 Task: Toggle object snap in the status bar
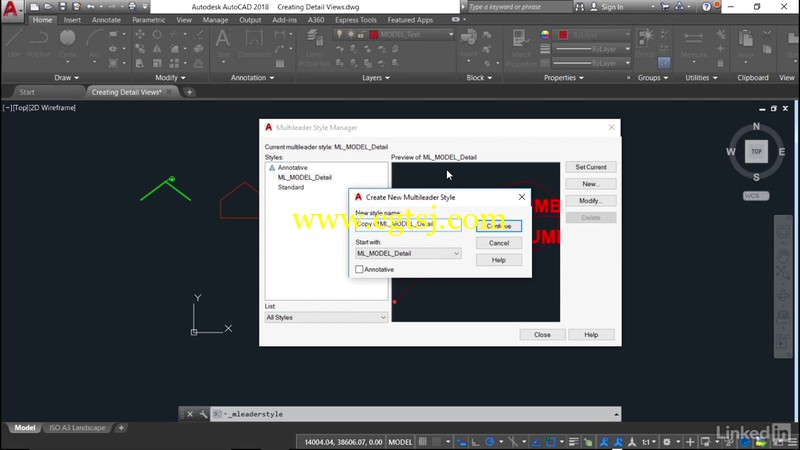pyautogui.click(x=551, y=442)
